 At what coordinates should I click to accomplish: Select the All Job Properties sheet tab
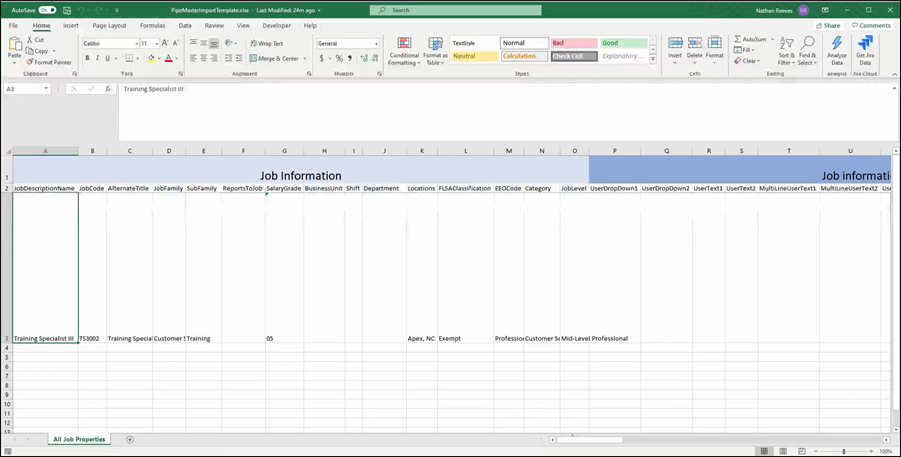point(77,439)
